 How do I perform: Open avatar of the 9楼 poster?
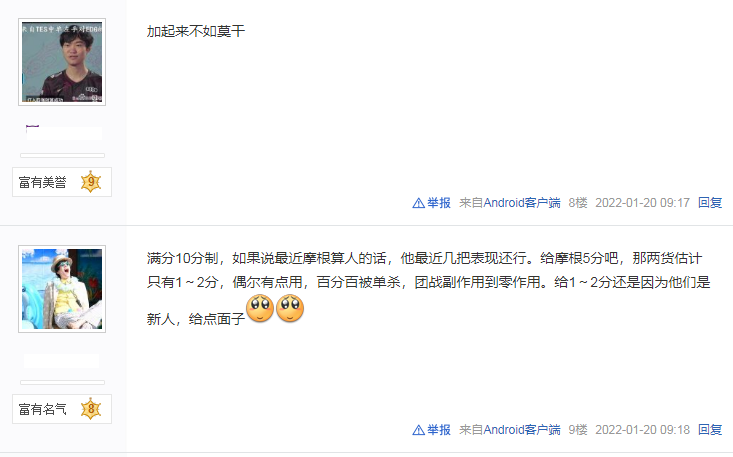click(62, 289)
